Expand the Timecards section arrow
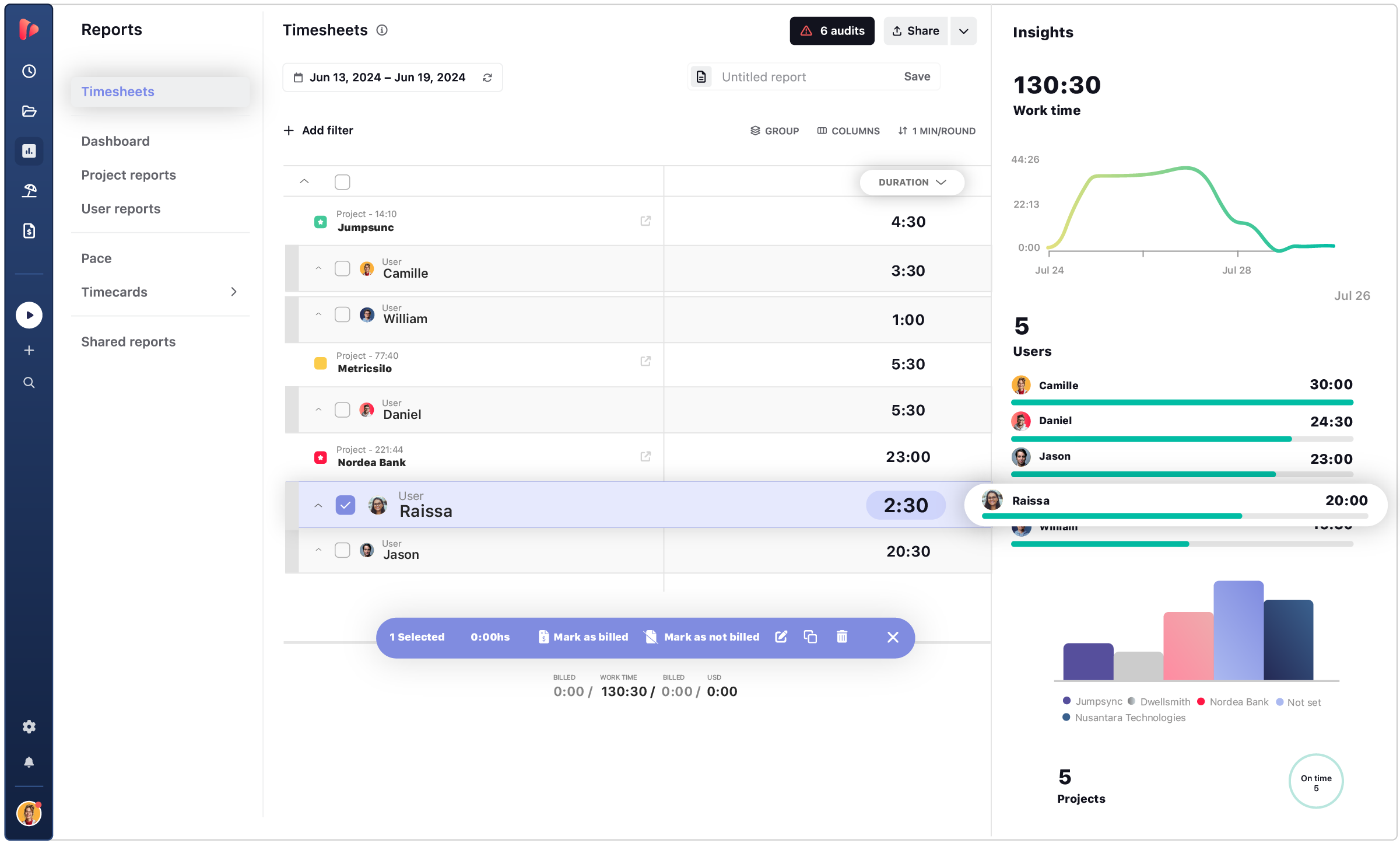The height and width of the screenshot is (843, 1400). click(234, 292)
